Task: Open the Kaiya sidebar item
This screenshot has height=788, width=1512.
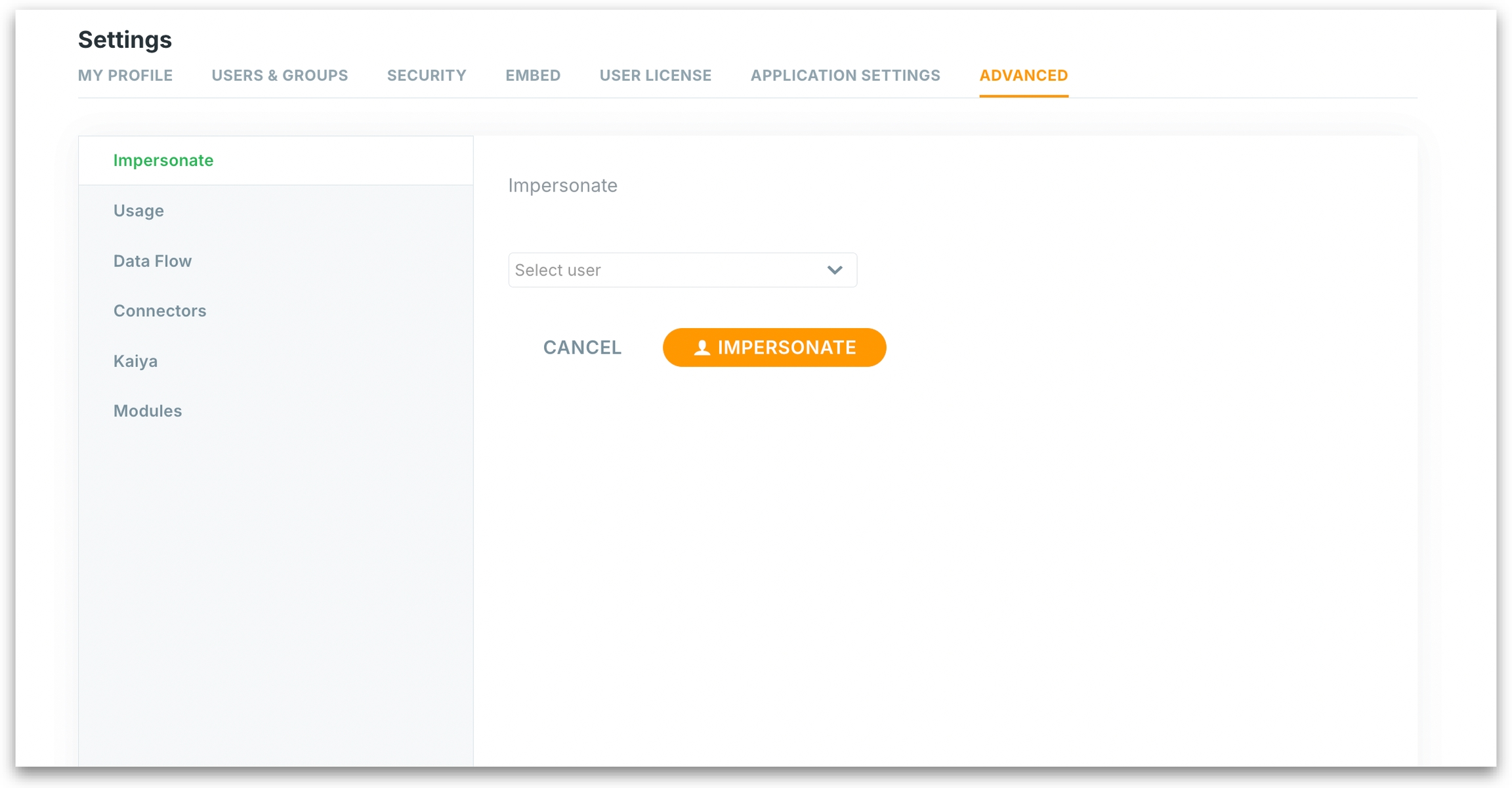Action: 135,361
